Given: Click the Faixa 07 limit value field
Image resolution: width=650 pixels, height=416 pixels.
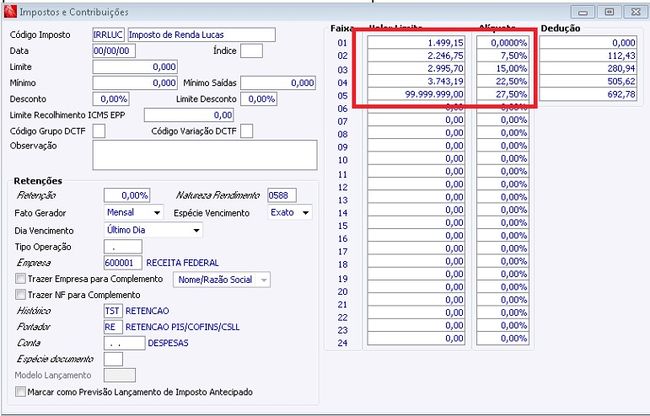Looking at the screenshot, I should (x=416, y=120).
